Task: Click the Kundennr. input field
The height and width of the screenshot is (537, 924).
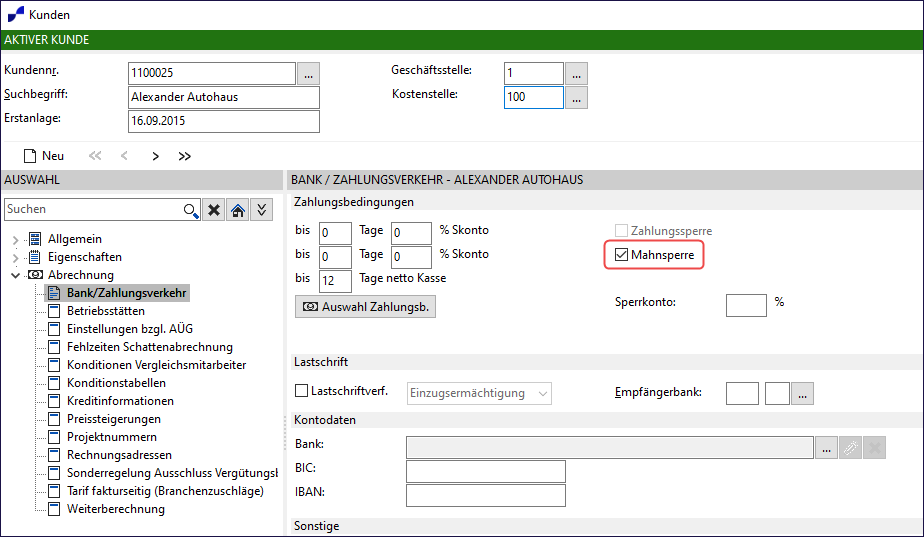Action: click(x=212, y=74)
